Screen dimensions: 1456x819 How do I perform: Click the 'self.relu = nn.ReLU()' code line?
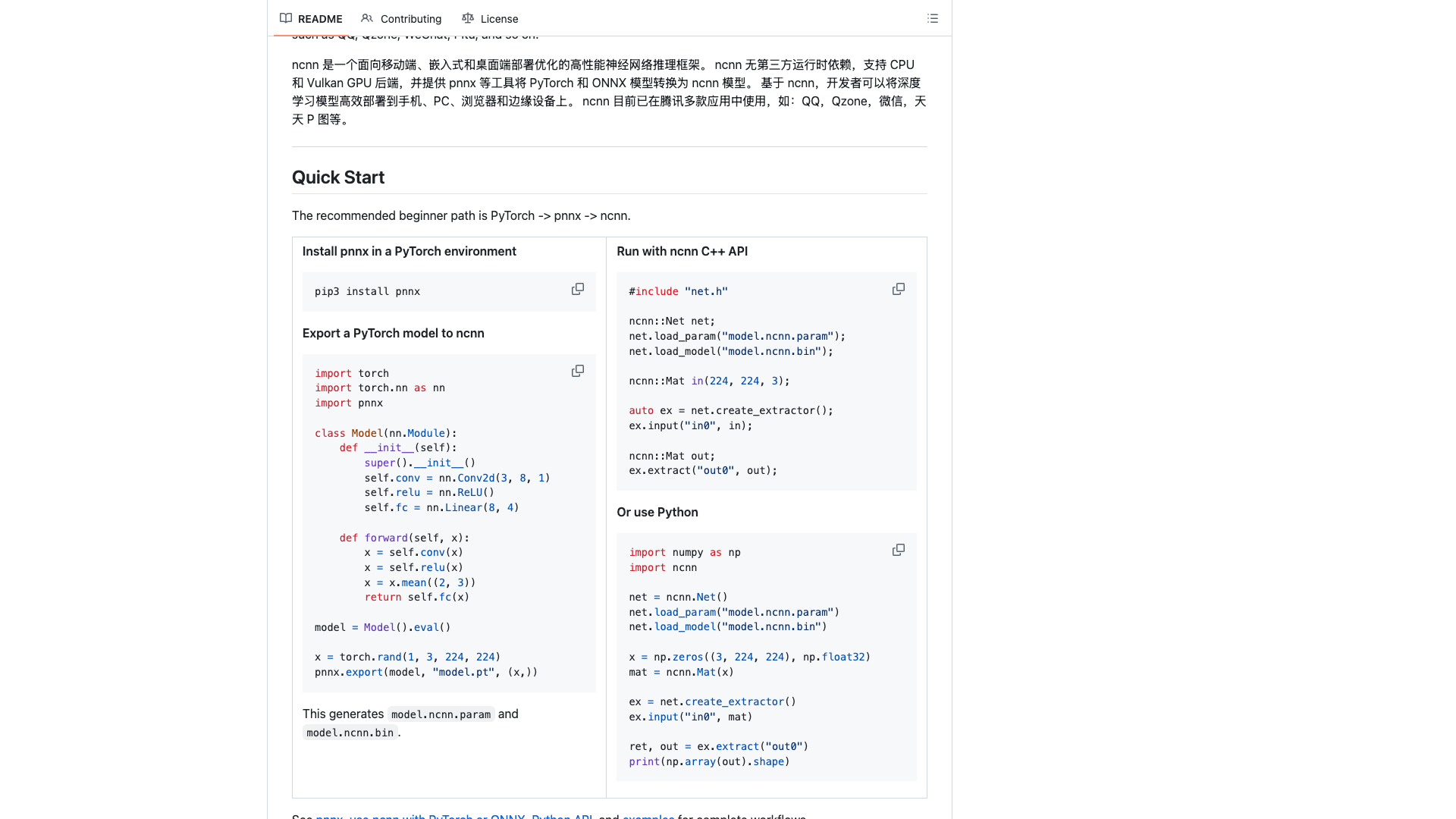[x=428, y=492]
